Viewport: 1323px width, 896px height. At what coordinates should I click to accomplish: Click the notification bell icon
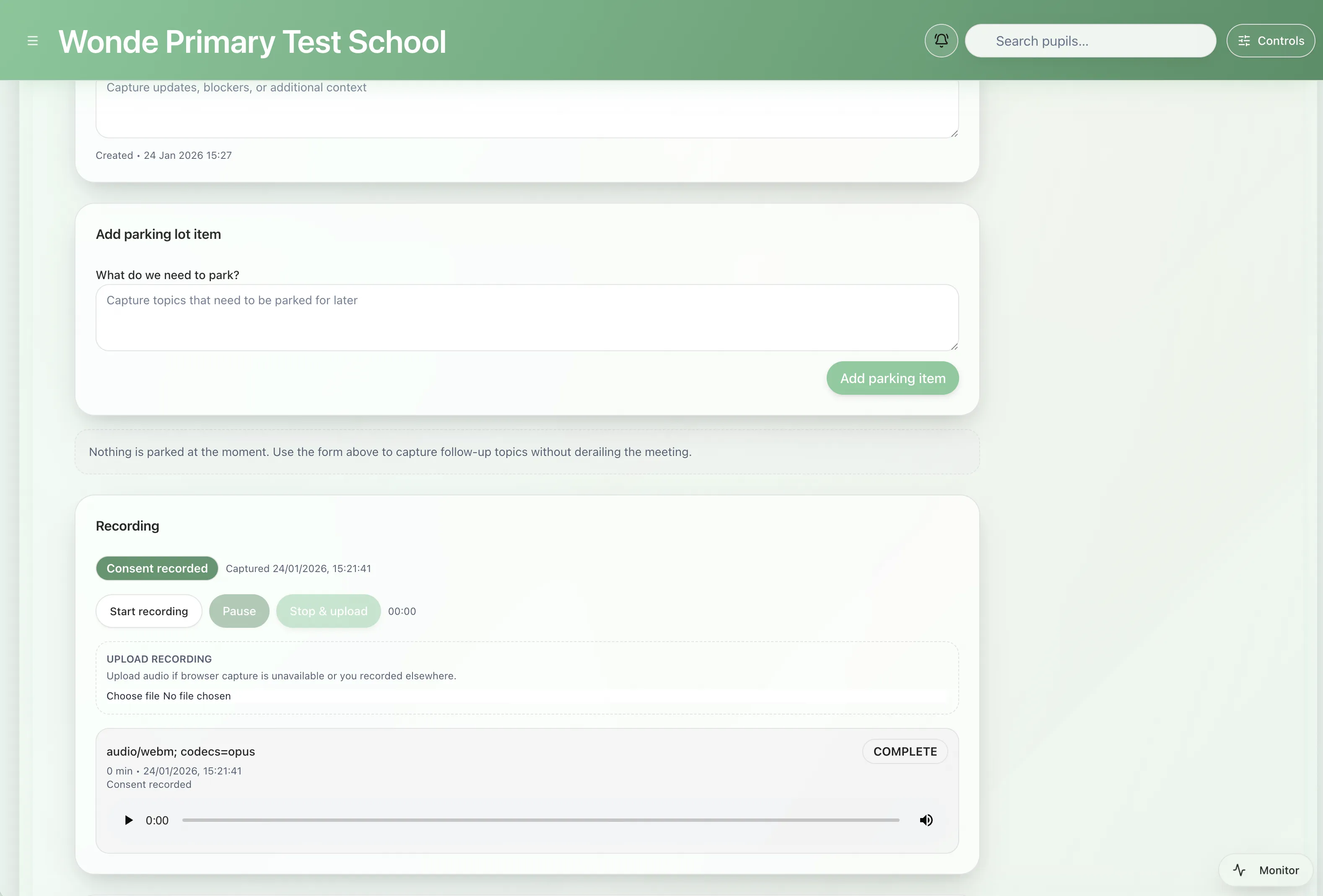tap(941, 40)
